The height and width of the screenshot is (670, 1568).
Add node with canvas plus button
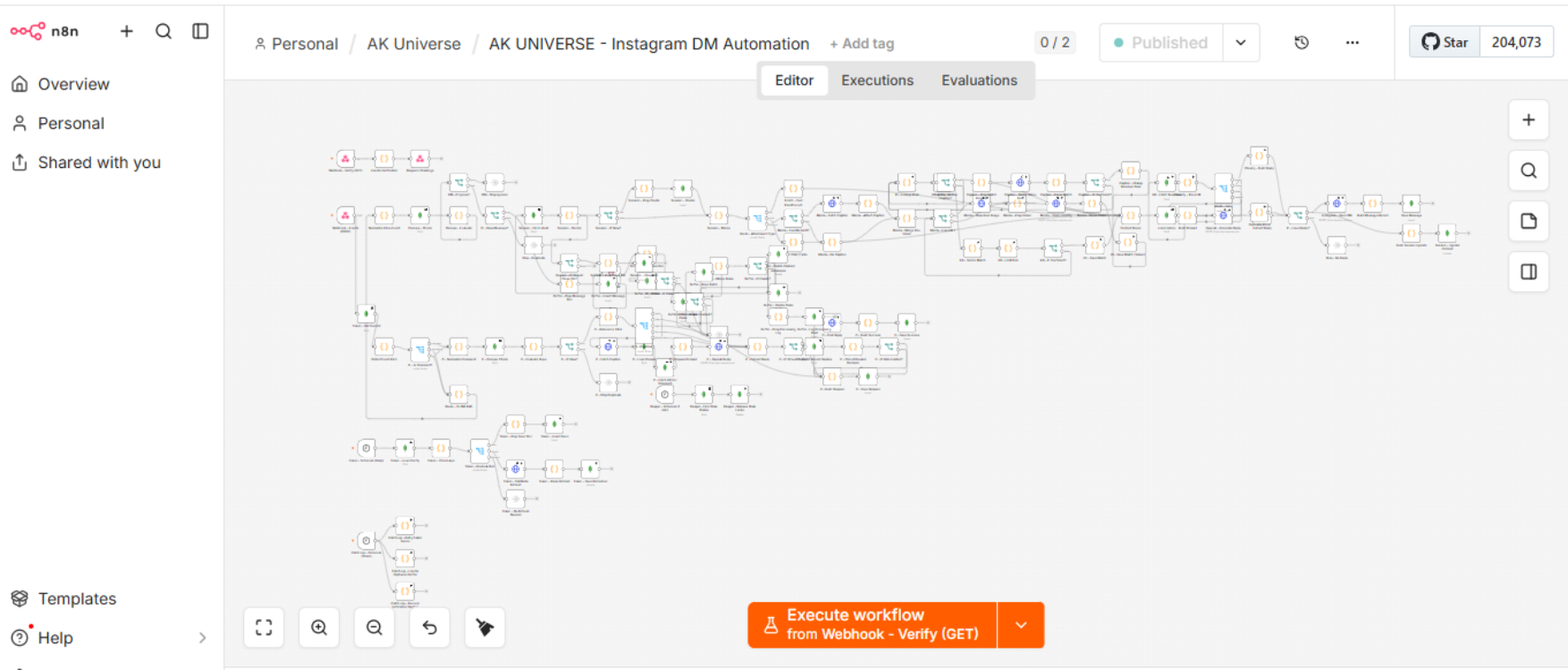pos(1529,120)
